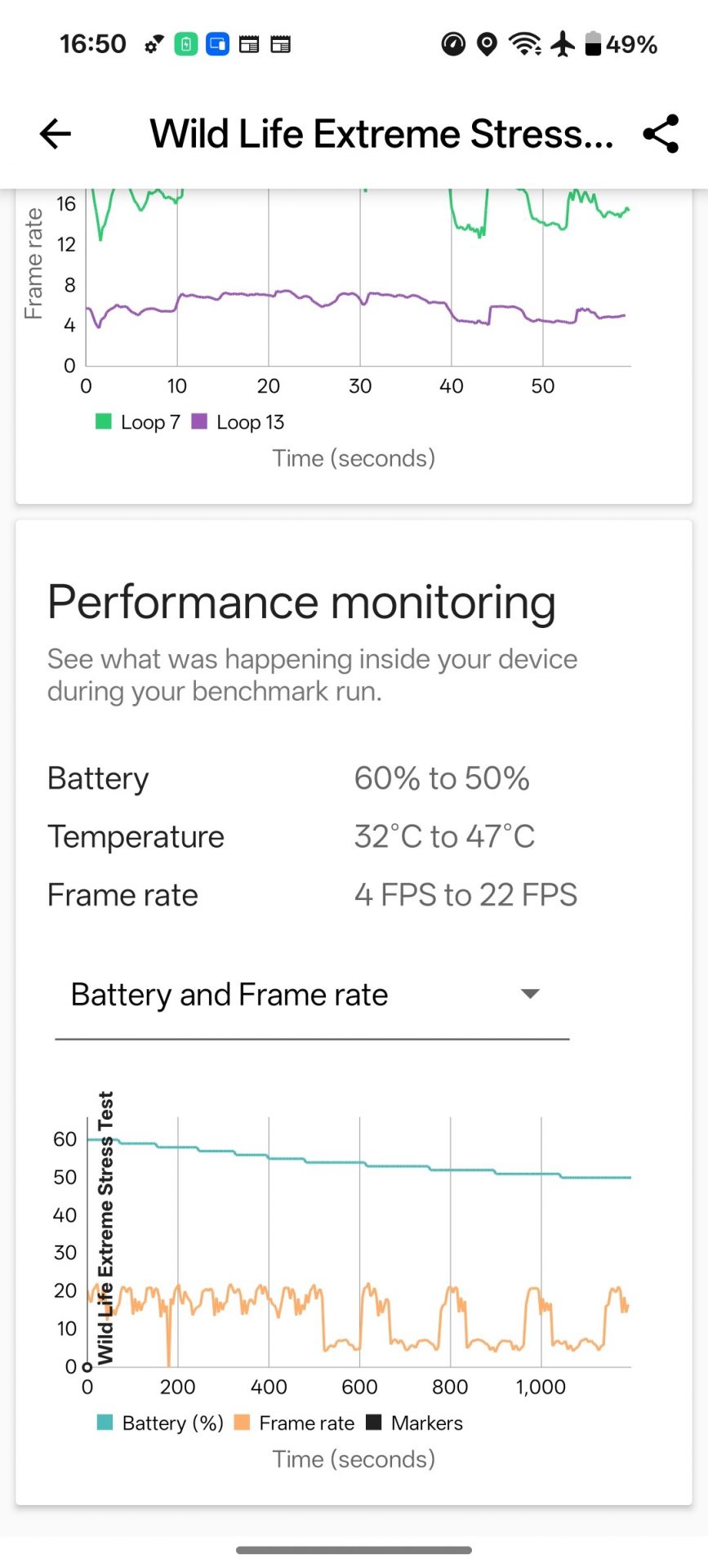Tap the back arrow icon
This screenshot has width=708, height=1568.
(x=56, y=134)
